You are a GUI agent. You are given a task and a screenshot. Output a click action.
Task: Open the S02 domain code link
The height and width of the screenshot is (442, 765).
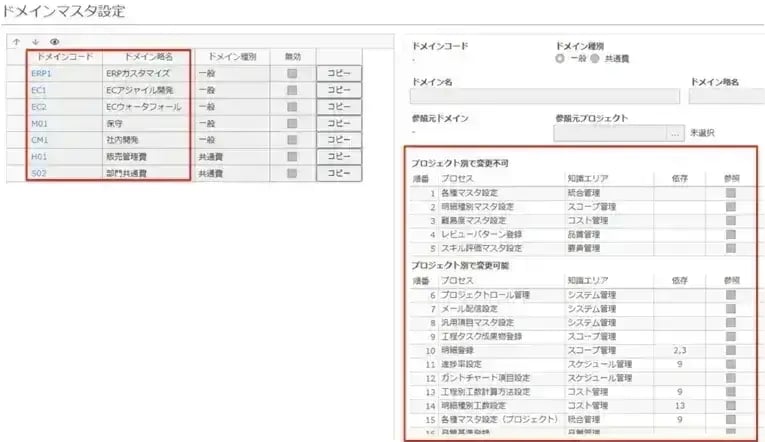39,173
